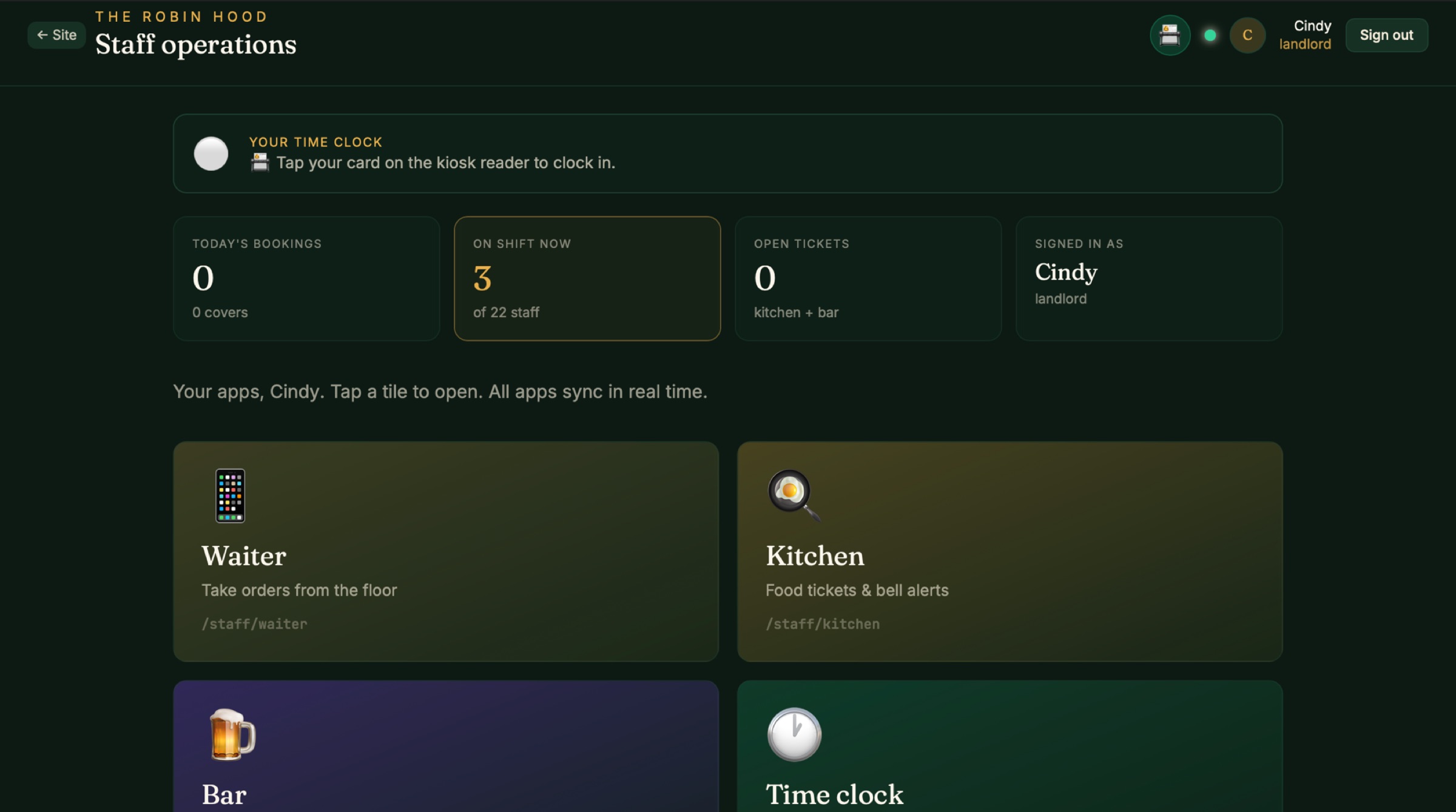Click the 'kitchen + bar' text

796,312
